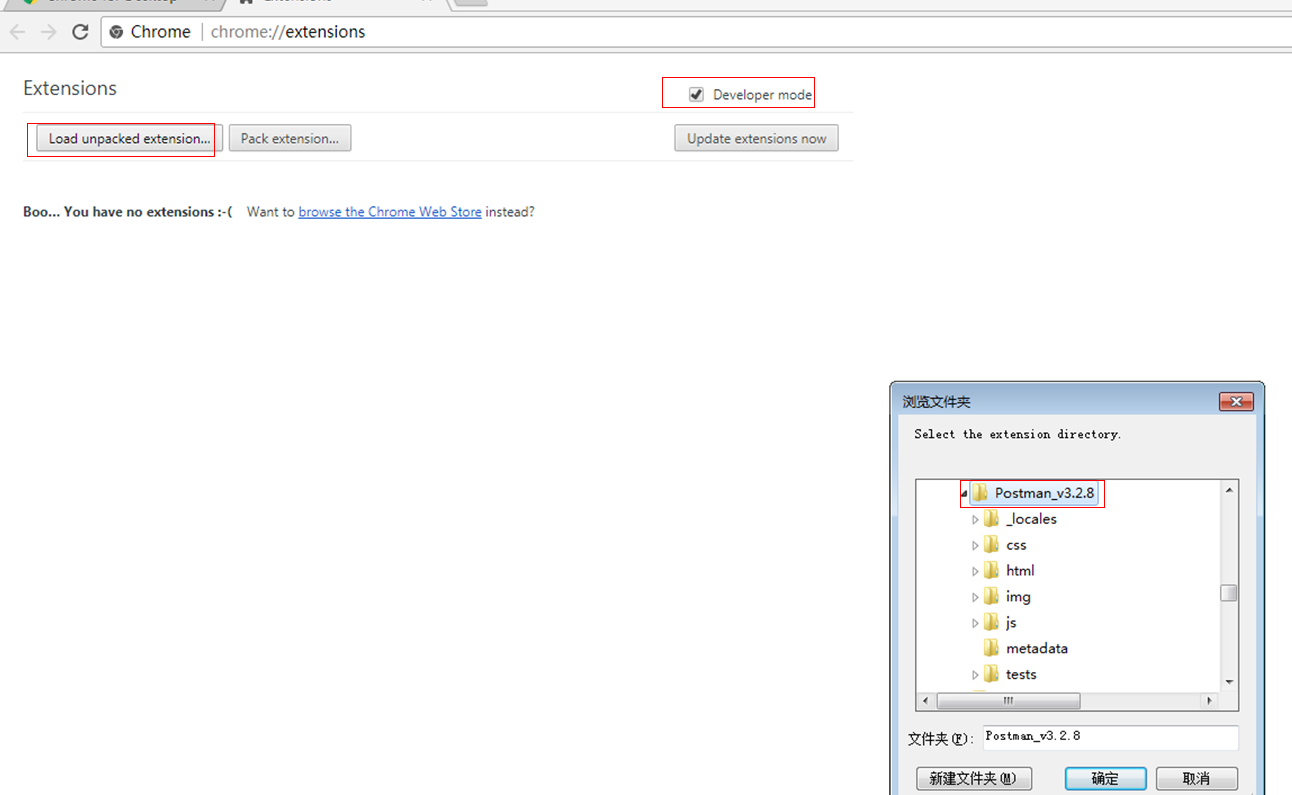The width and height of the screenshot is (1292, 795).
Task: Select the css folder icon
Action: pyautogui.click(x=991, y=544)
